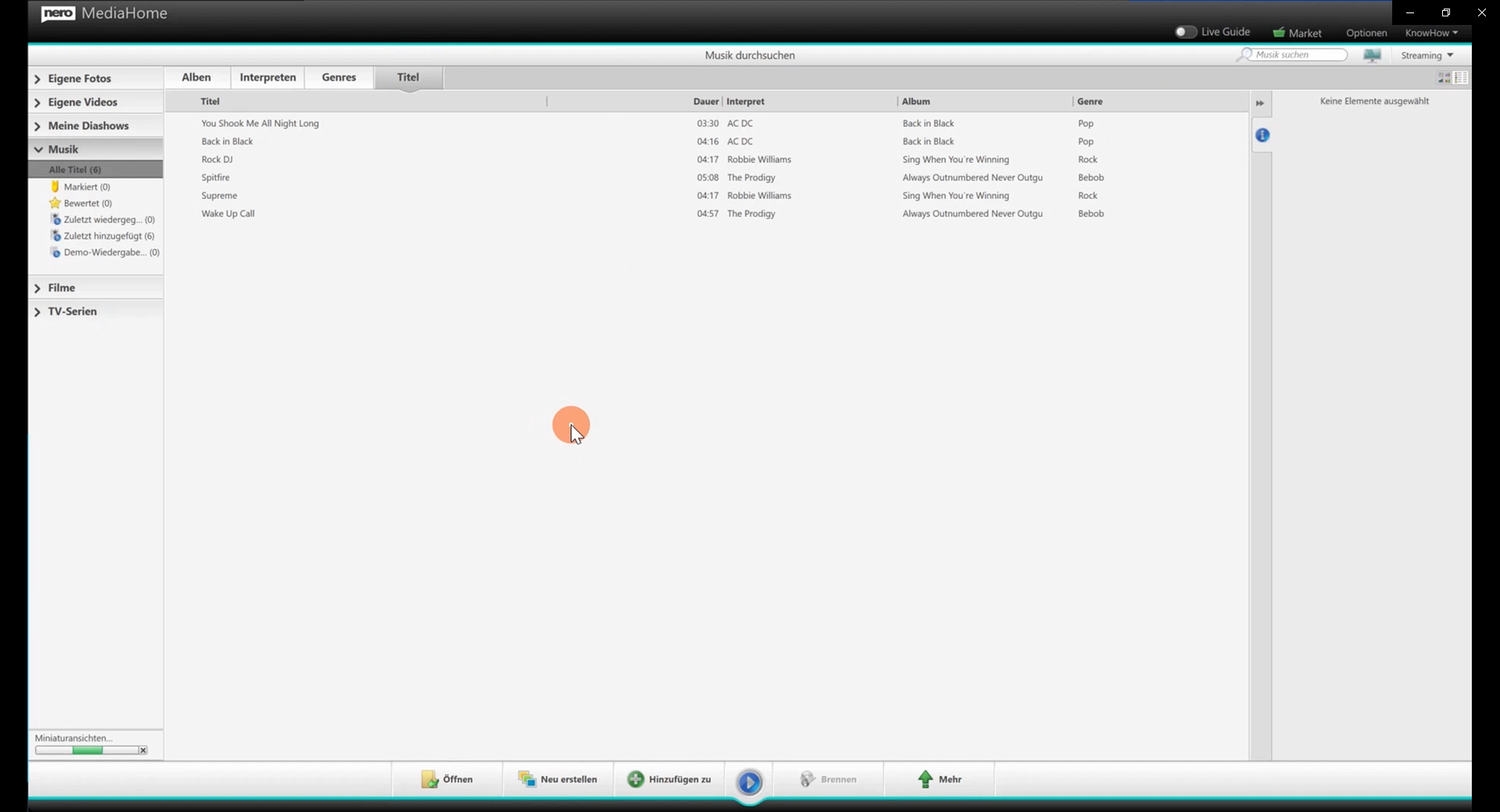Viewport: 1500px width, 812px height.
Task: Open the Streaming dropdown
Action: click(1427, 55)
